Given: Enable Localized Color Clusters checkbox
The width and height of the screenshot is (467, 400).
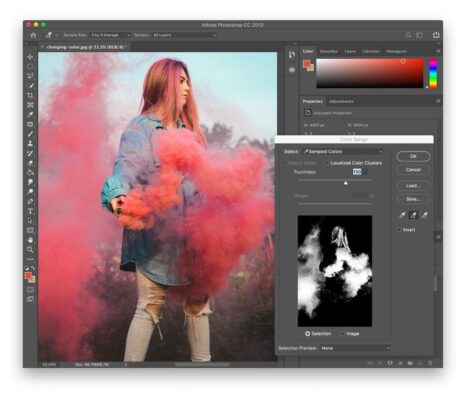Looking at the screenshot, I should tap(327, 163).
